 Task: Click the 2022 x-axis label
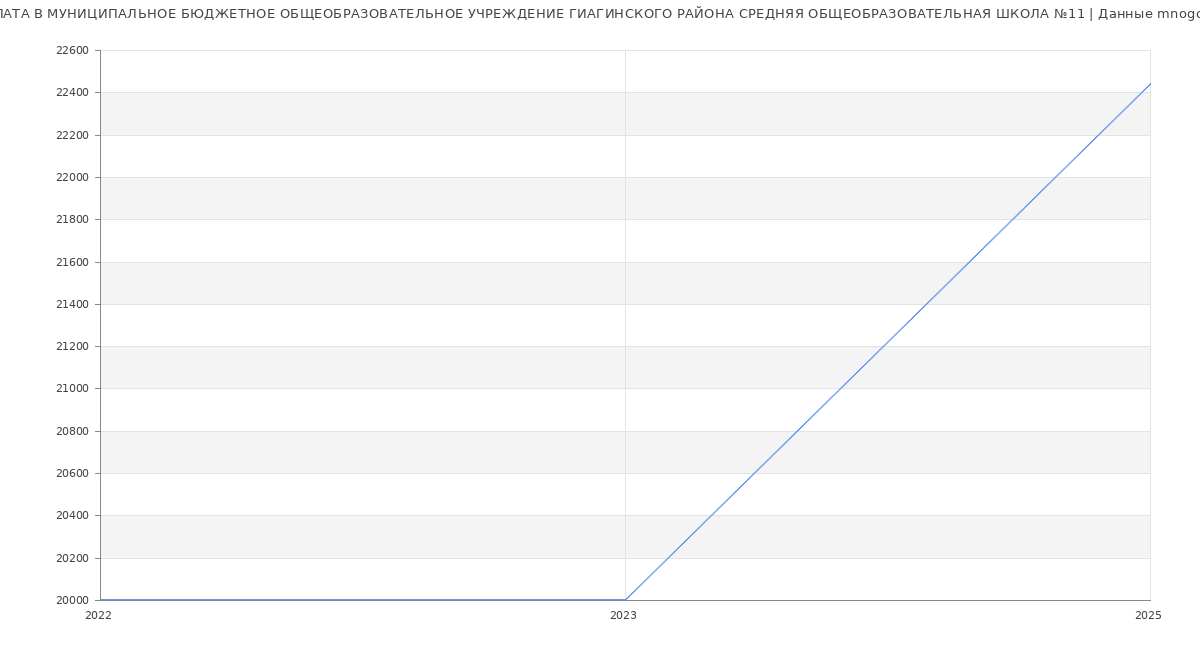pos(98,616)
